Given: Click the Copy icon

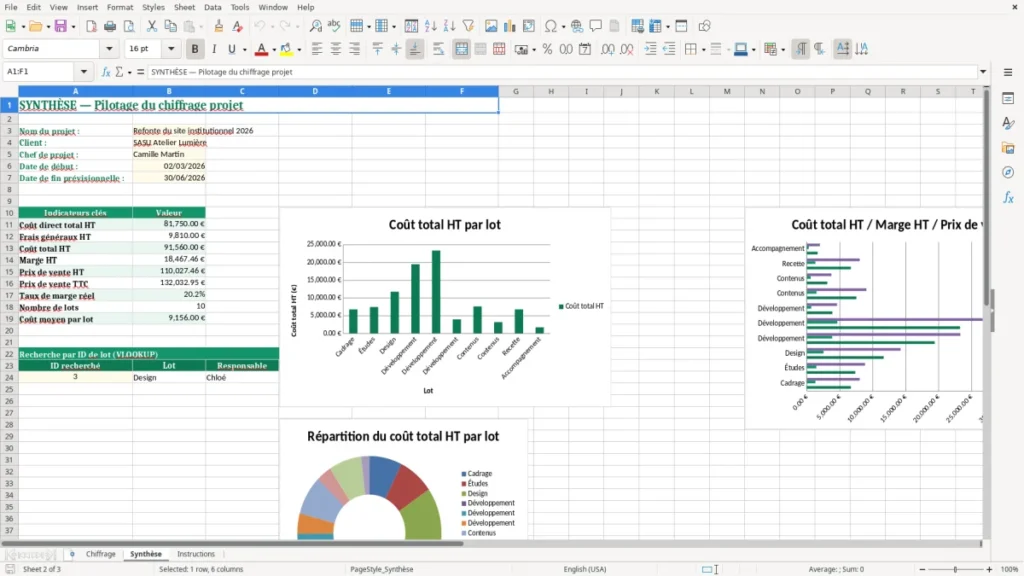Looking at the screenshot, I should point(170,26).
